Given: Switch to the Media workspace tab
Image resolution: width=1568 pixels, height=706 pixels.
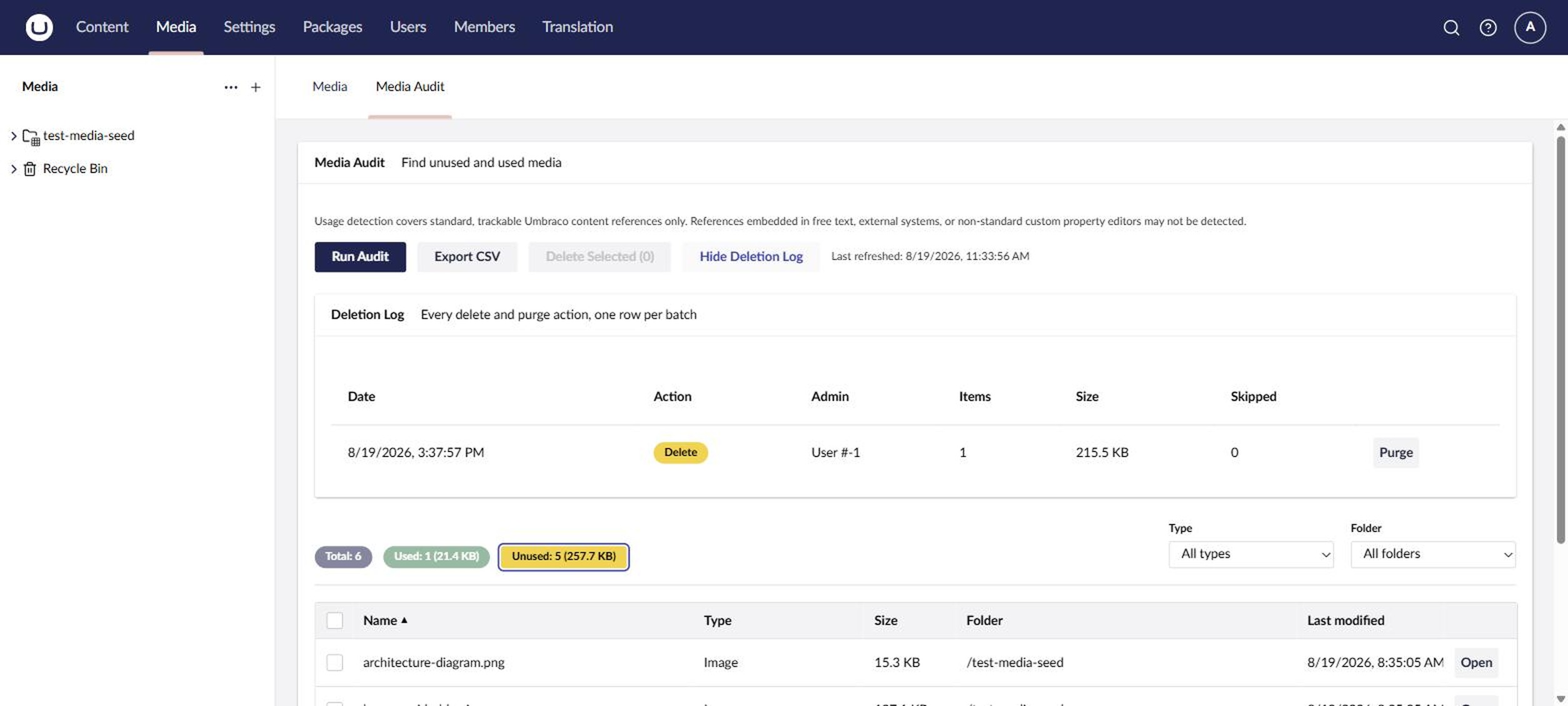Looking at the screenshot, I should (x=329, y=86).
